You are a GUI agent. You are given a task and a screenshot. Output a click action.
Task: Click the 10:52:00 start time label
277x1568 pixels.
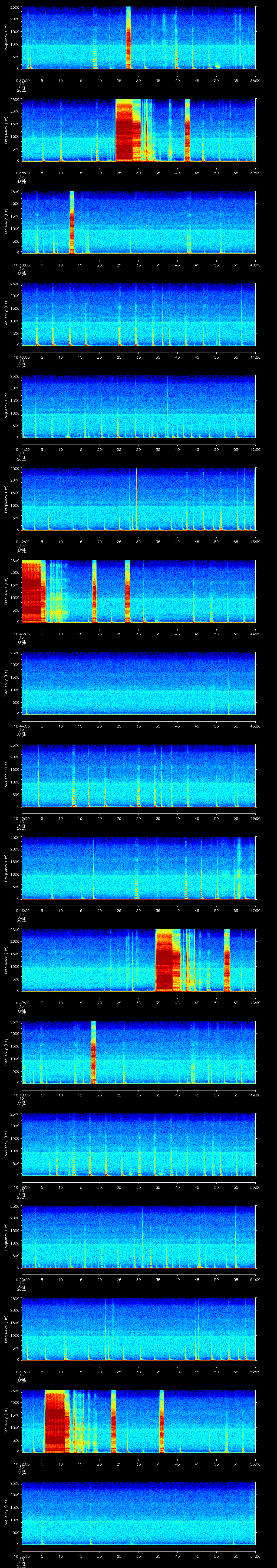(x=21, y=1464)
